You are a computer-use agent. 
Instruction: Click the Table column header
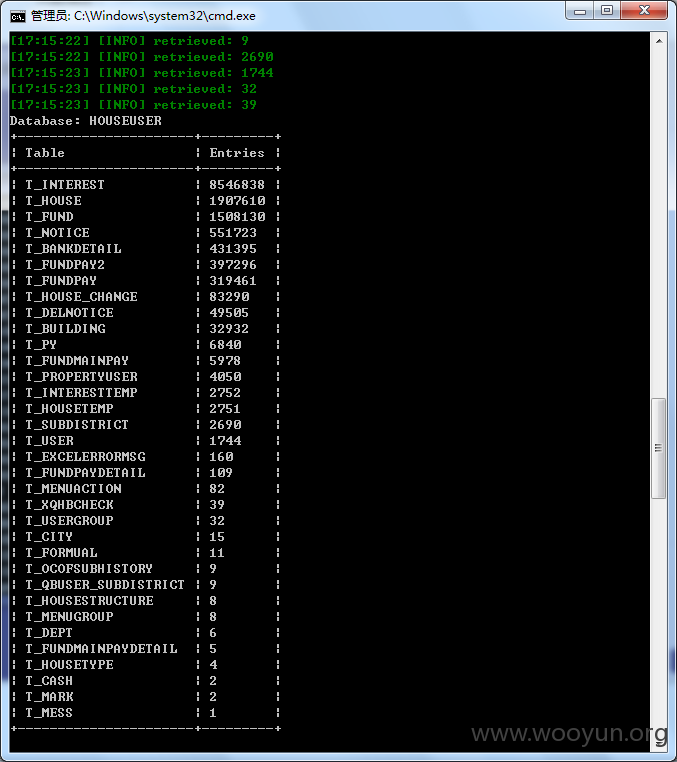tap(45, 153)
